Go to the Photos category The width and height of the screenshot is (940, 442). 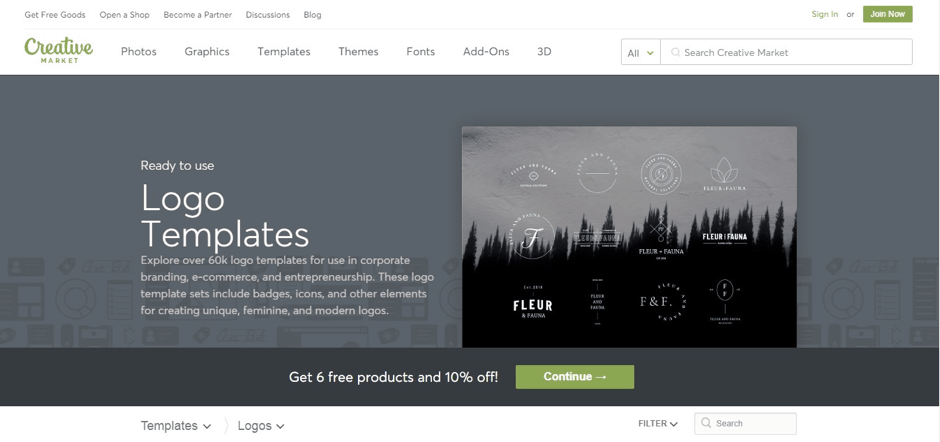click(x=138, y=52)
